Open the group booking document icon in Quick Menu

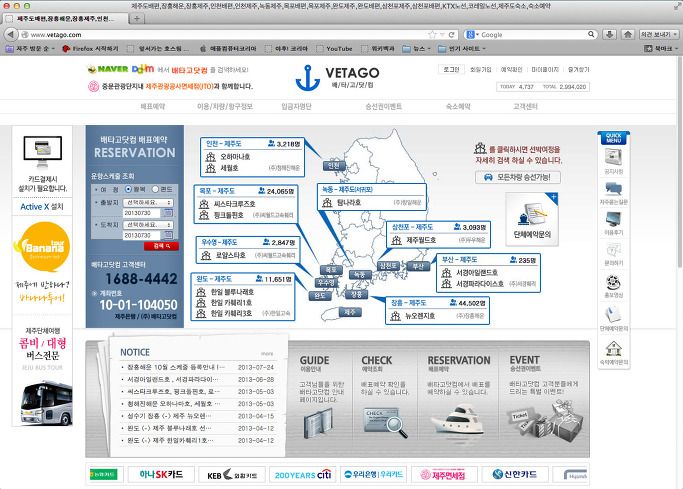pos(613,314)
